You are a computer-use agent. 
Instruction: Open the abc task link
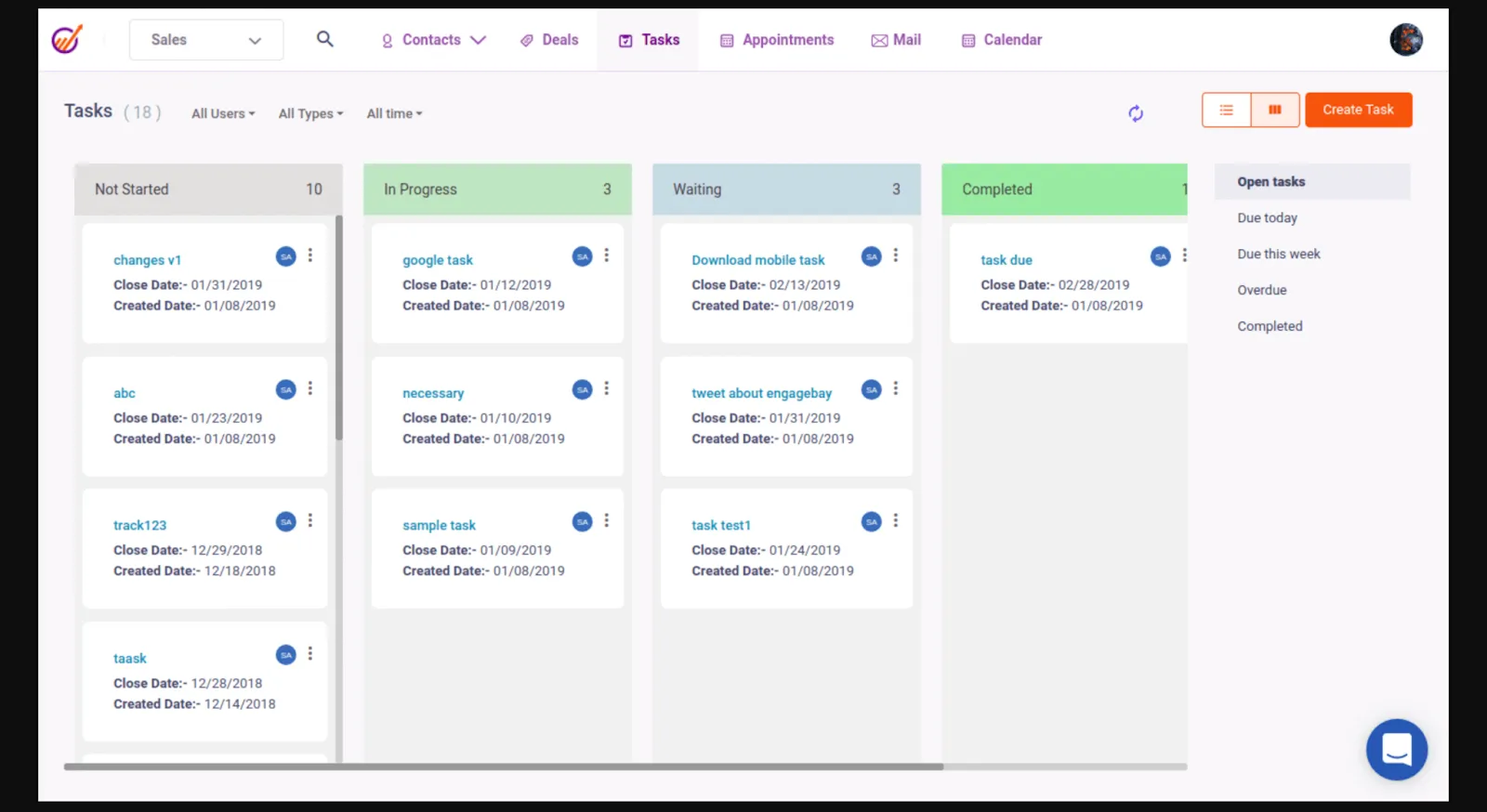coord(125,393)
